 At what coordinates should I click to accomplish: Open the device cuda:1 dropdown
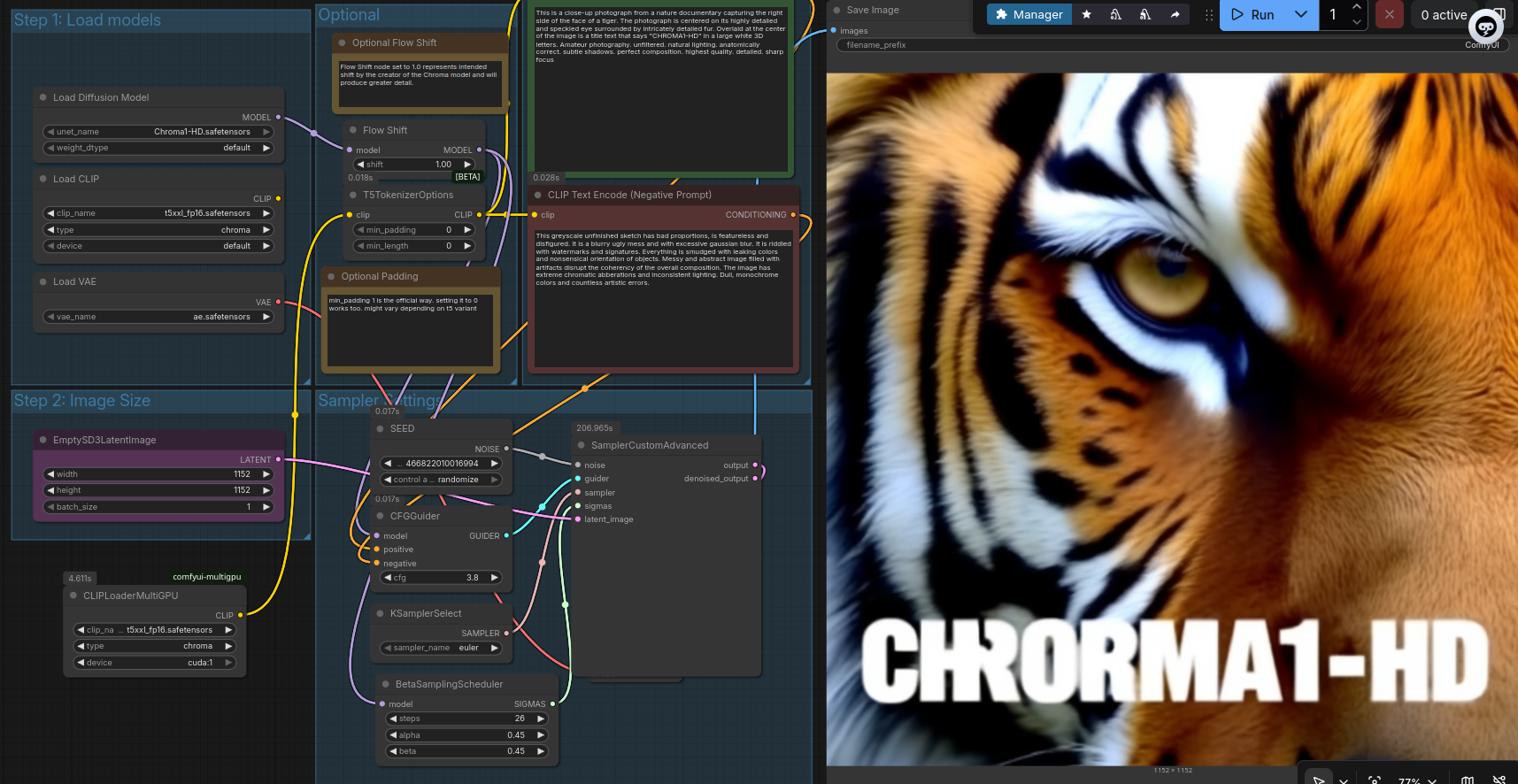(155, 663)
